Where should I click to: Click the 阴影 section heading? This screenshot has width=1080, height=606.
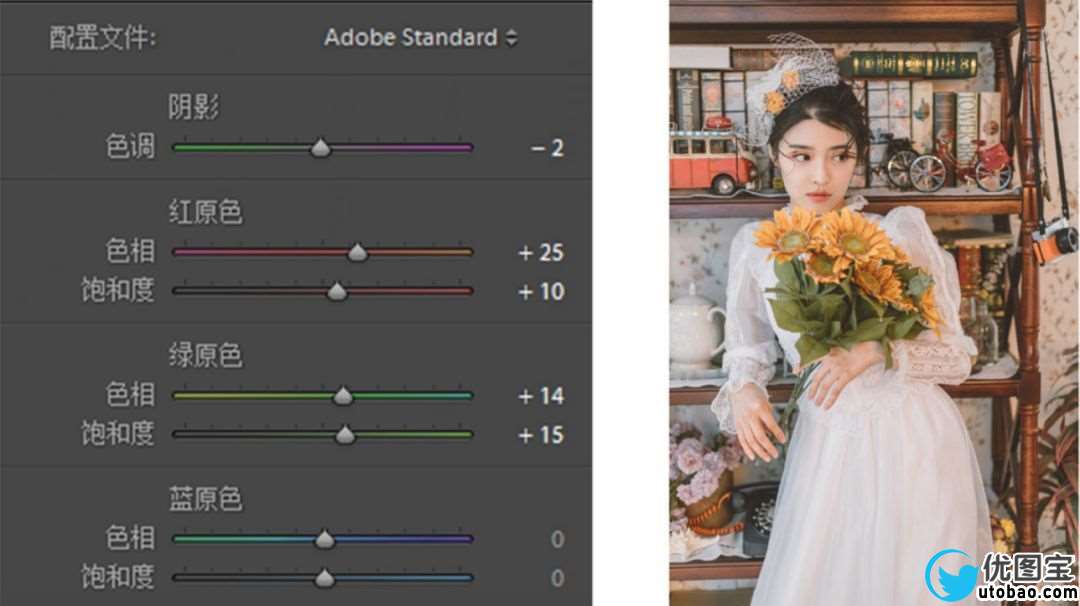[x=194, y=107]
